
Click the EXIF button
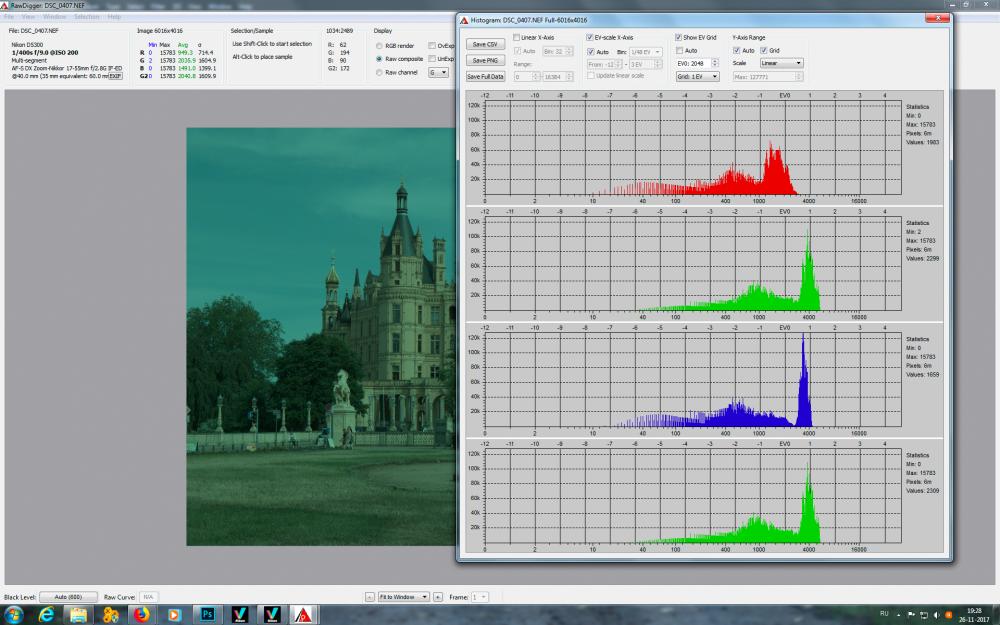[115, 77]
